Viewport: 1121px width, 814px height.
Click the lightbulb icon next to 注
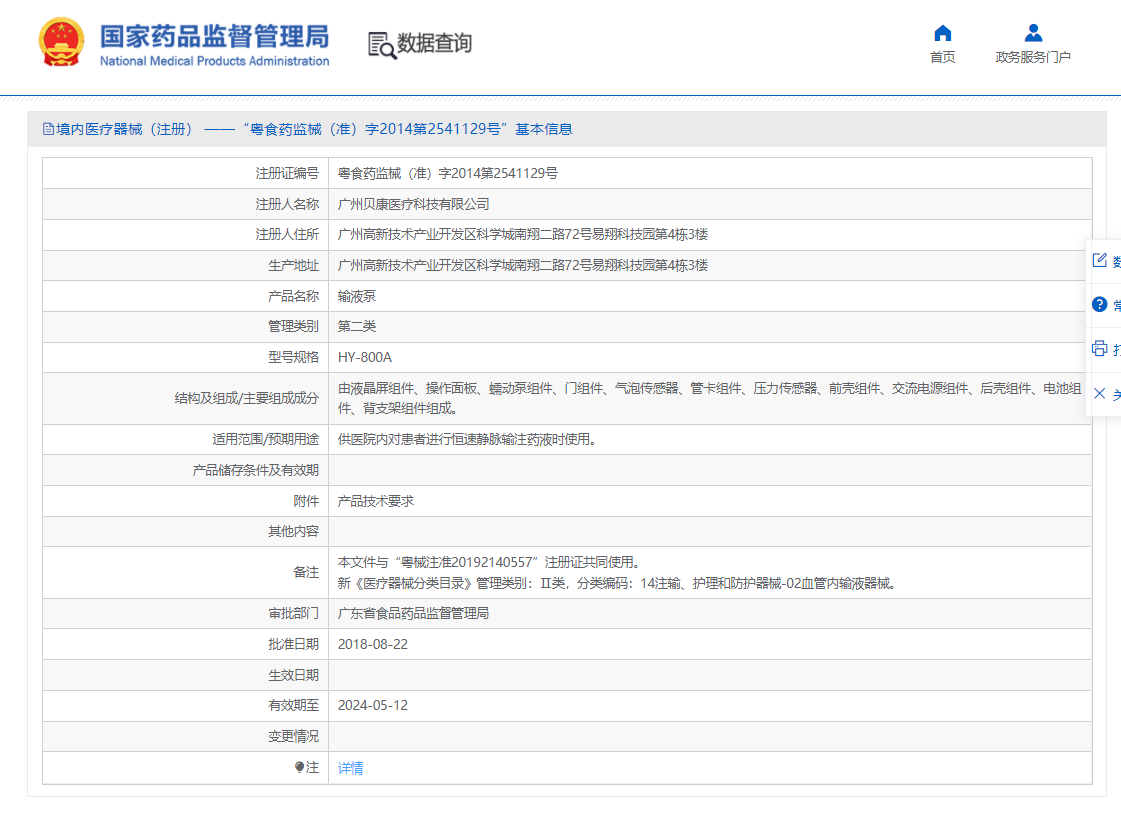pos(299,768)
